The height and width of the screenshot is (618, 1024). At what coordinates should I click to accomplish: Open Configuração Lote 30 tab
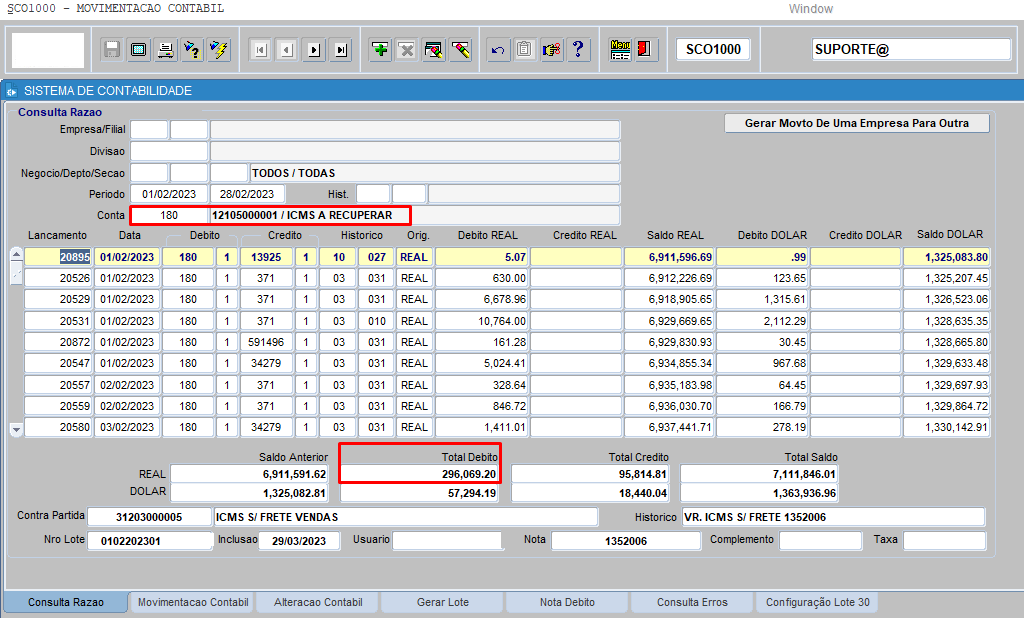tap(817, 602)
